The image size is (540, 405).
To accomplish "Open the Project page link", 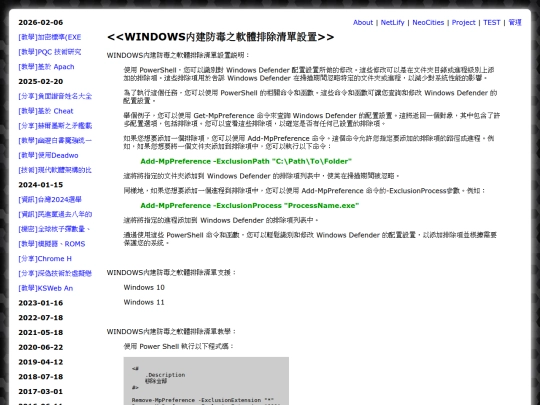I will coord(464,22).
